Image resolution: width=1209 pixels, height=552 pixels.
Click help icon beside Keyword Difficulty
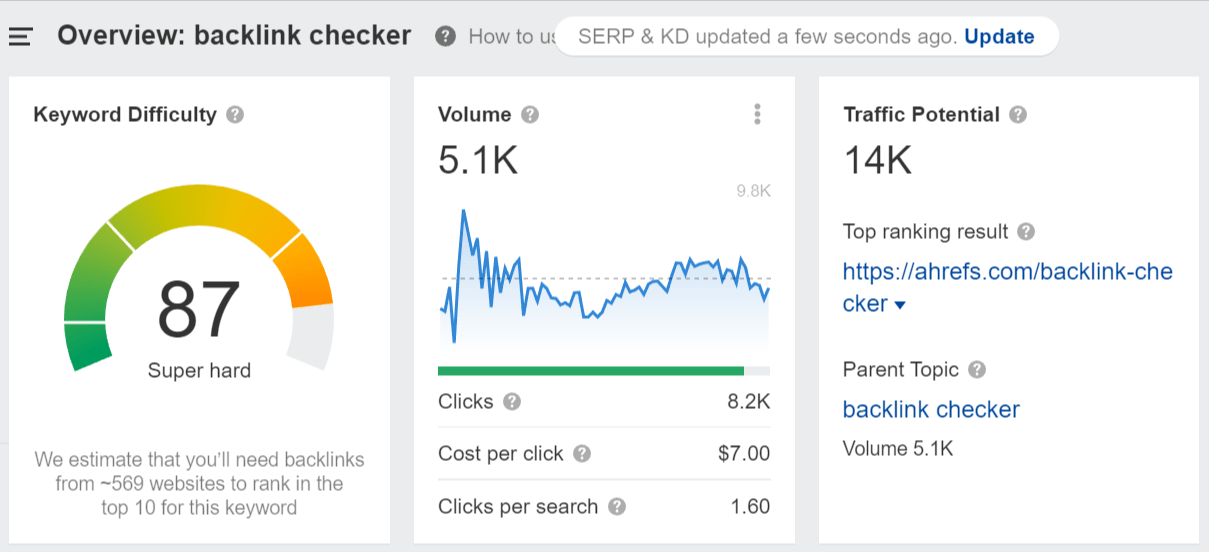235,115
